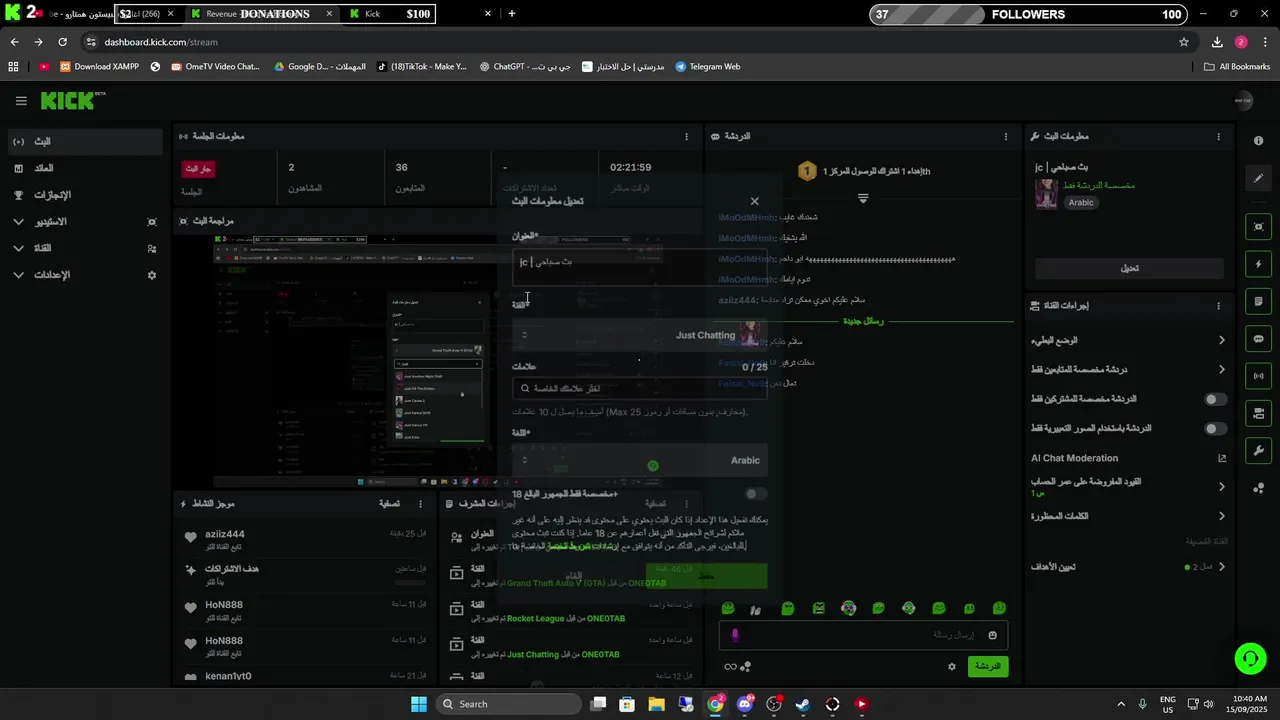Image resolution: width=1280 pixels, height=720 pixels.
Task: Click the tags search field in dialog
Action: point(640,388)
